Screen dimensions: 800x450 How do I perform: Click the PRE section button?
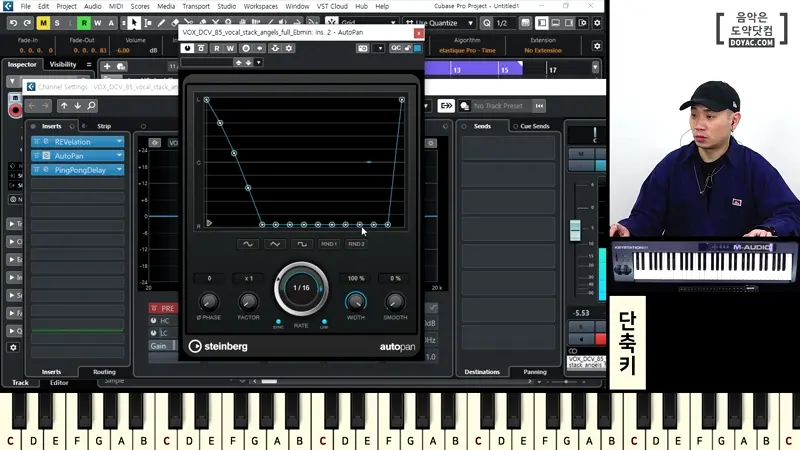(163, 308)
